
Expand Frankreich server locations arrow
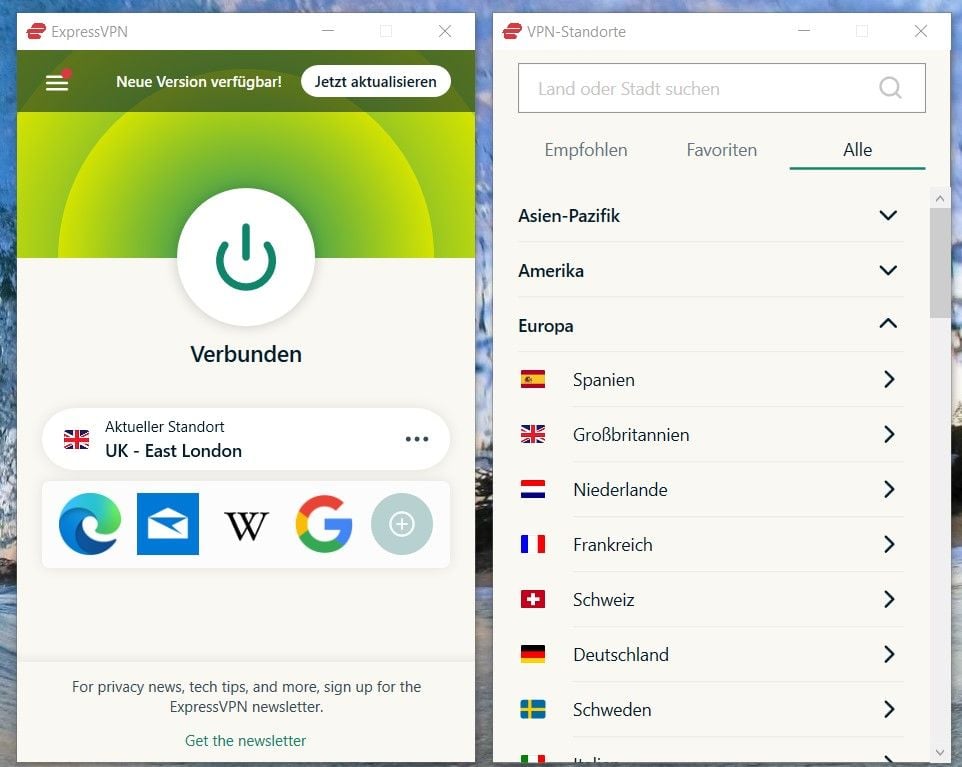889,544
